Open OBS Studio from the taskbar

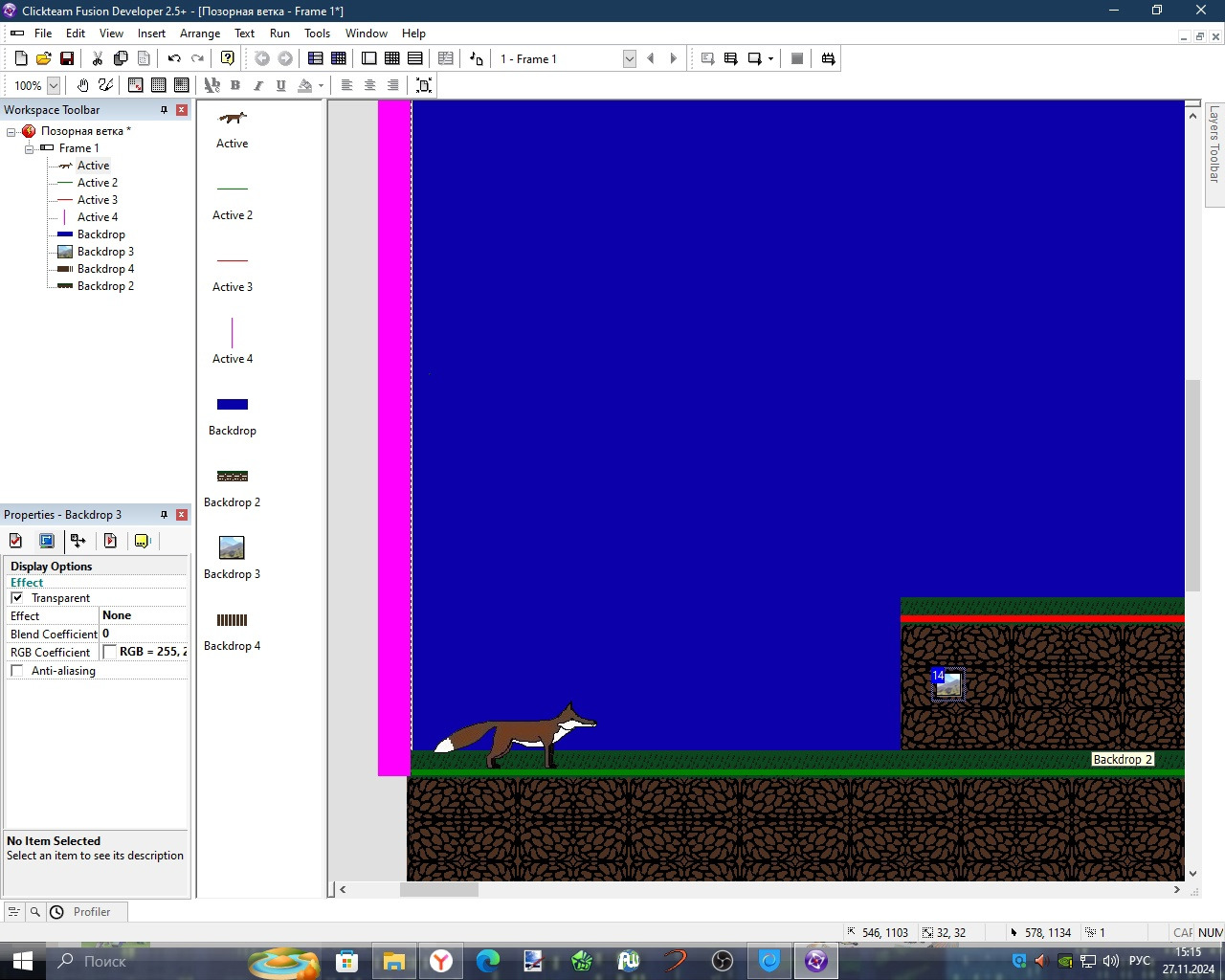723,961
